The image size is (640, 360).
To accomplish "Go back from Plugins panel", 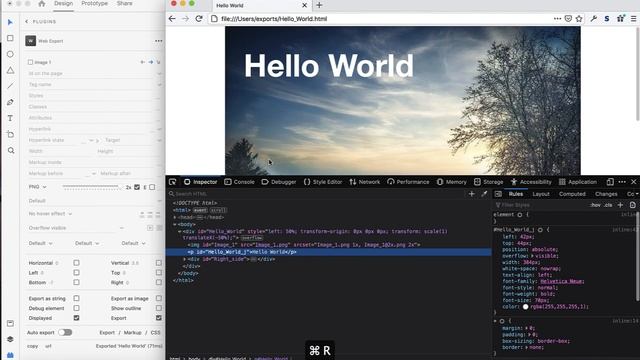I will tap(27, 22).
